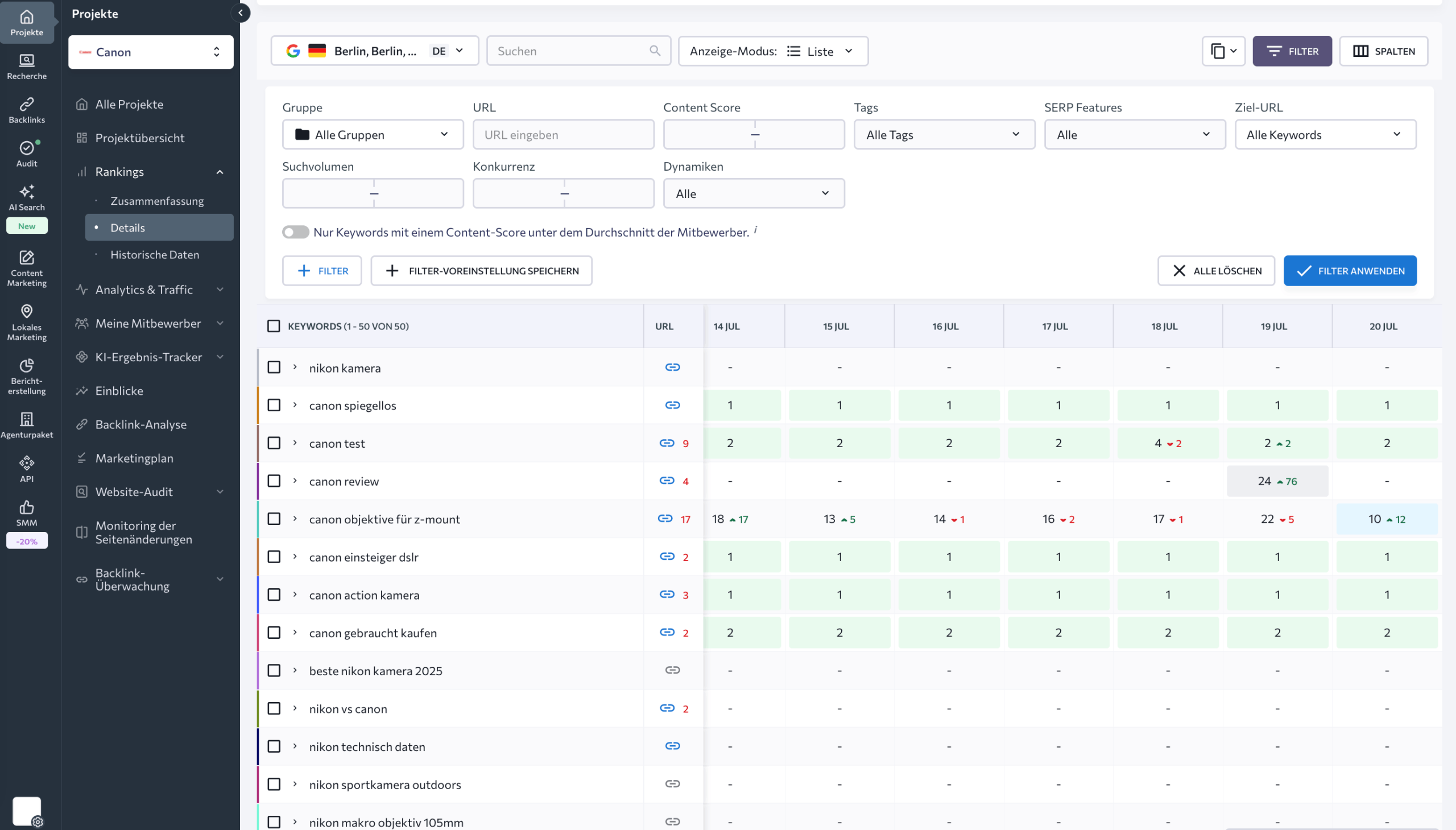
Task: Tick the checkbox for canon objektive für z-mount
Action: coord(274,519)
